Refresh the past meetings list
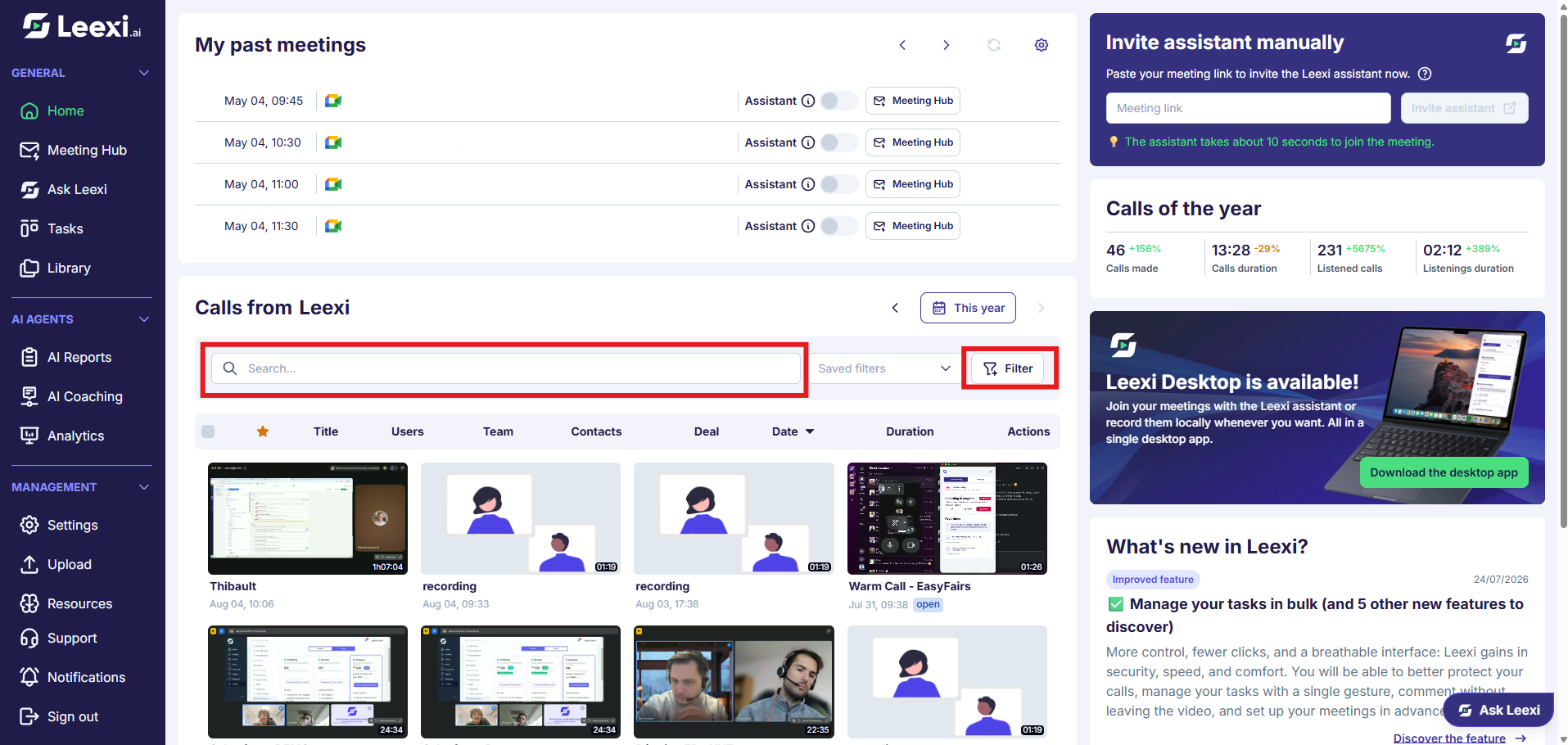This screenshot has height=745, width=1568. click(x=994, y=45)
